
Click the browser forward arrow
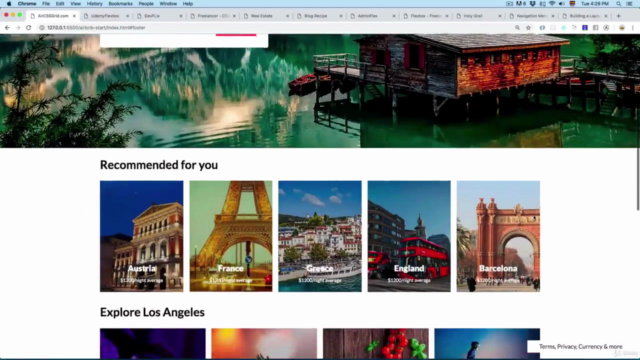(x=18, y=28)
